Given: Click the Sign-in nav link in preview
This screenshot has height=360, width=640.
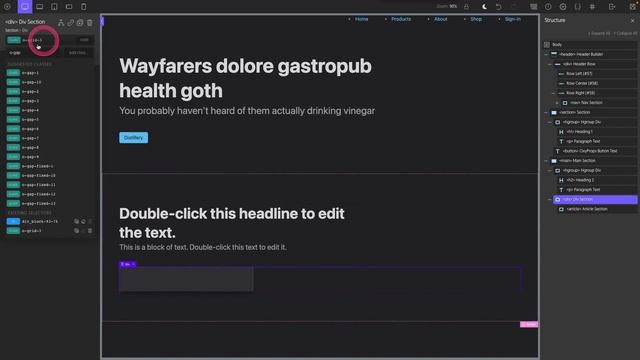Looking at the screenshot, I should click(513, 19).
